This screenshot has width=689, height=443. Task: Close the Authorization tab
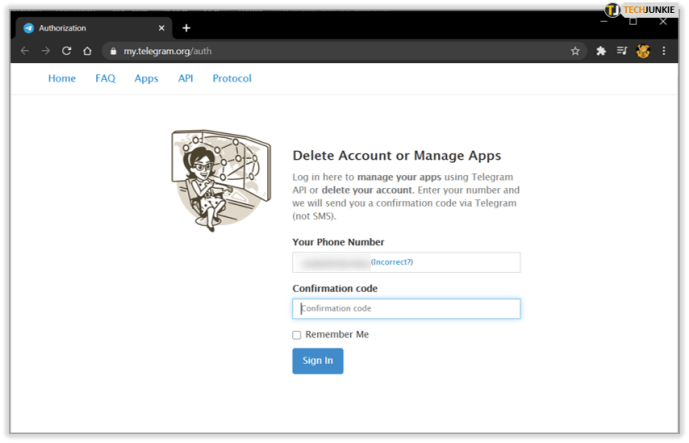[162, 28]
